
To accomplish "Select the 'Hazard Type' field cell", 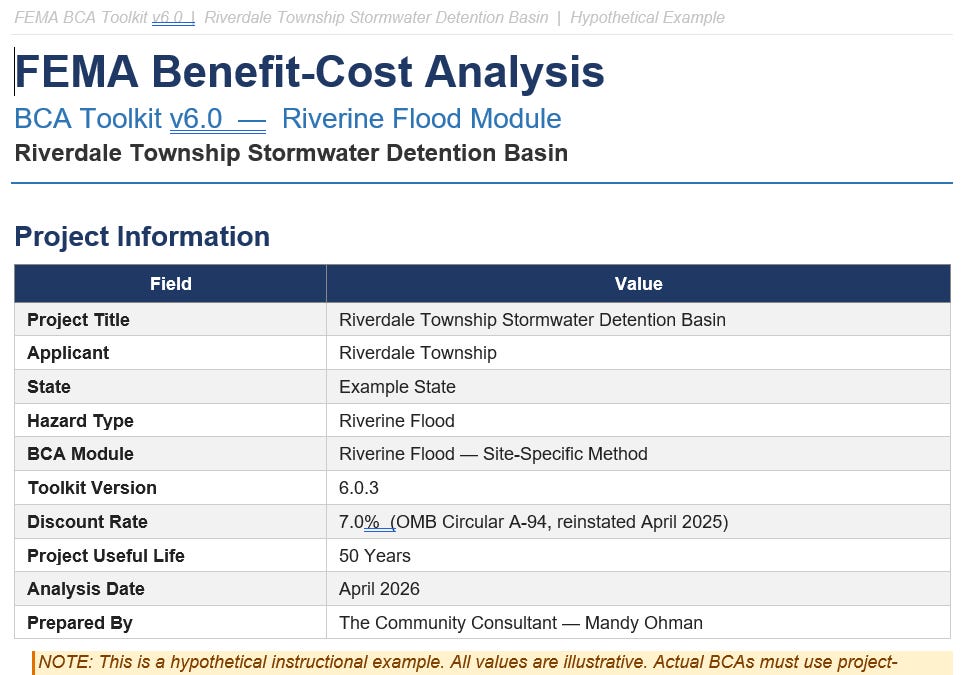I will 171,421.
